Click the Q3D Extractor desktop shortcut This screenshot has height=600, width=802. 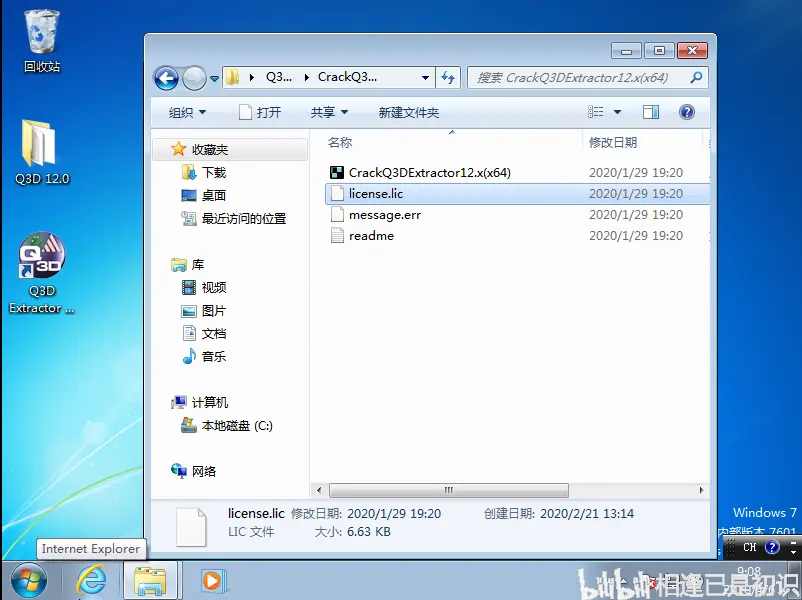[x=41, y=273]
